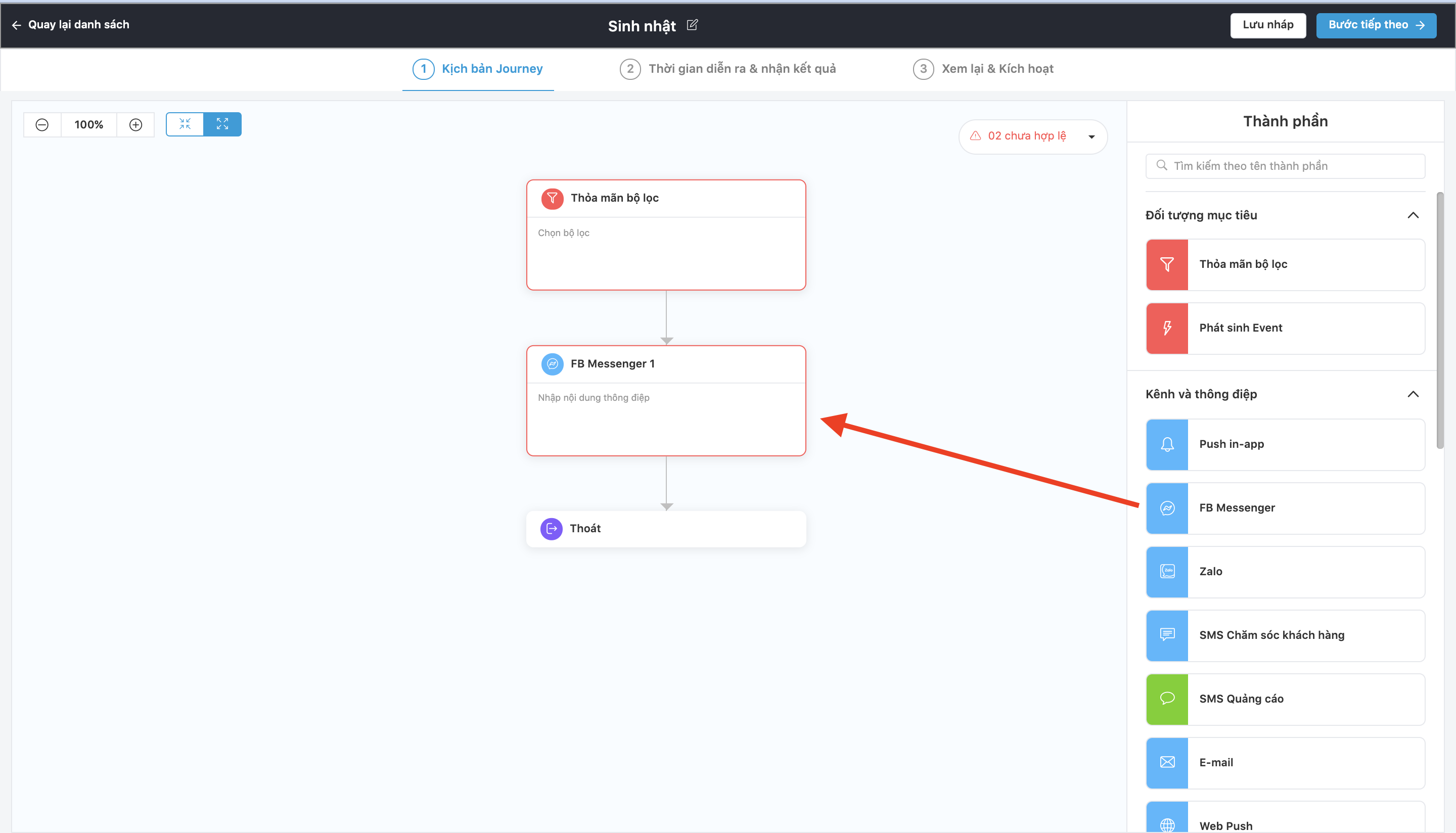1456x833 pixels.
Task: Click step number 2 circle
Action: pyautogui.click(x=630, y=69)
